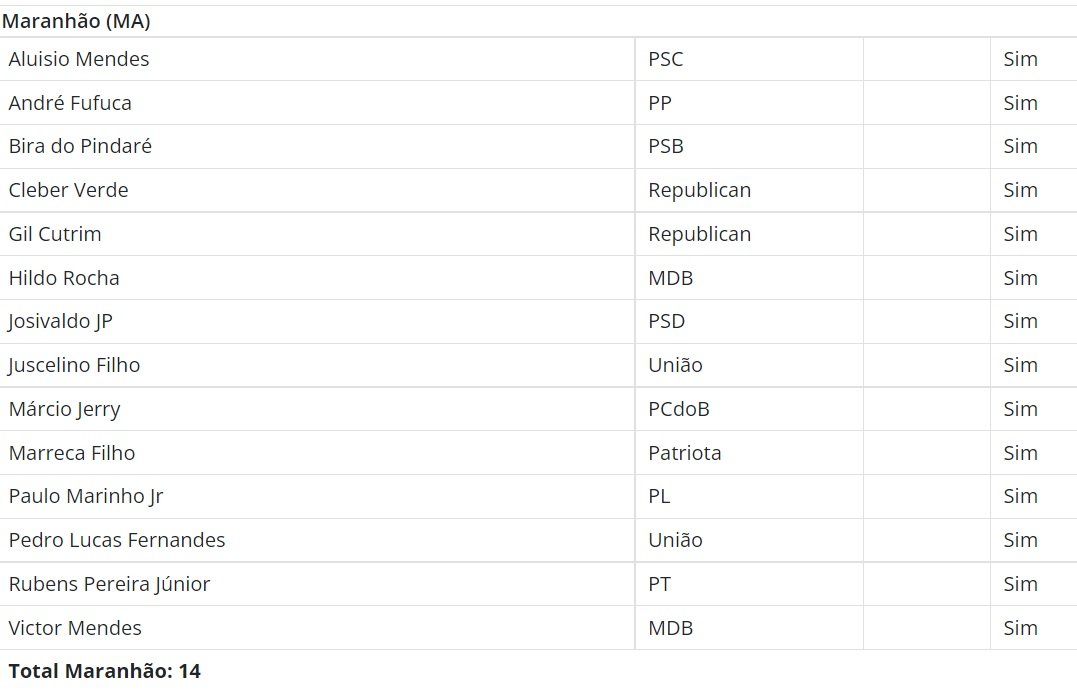1077x691 pixels.
Task: Click Aluisio Mendes's PSC party cell
Action: point(749,59)
